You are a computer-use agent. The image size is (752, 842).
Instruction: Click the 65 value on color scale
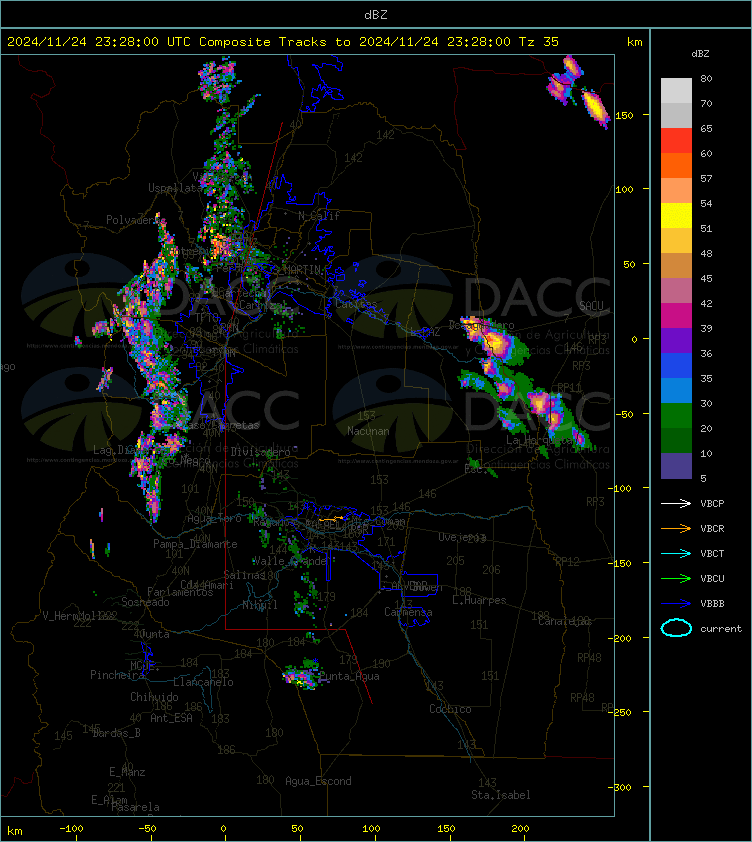click(x=706, y=128)
